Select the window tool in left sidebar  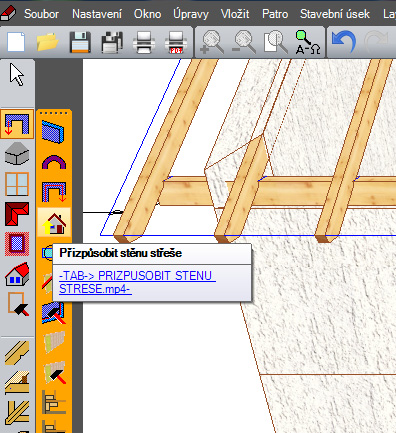(17, 184)
